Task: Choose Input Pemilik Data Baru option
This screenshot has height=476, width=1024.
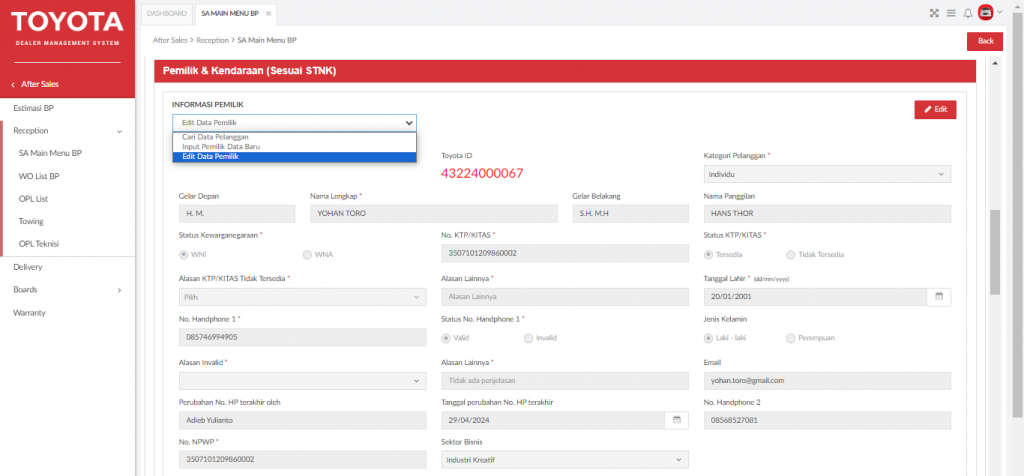Action: coord(294,147)
